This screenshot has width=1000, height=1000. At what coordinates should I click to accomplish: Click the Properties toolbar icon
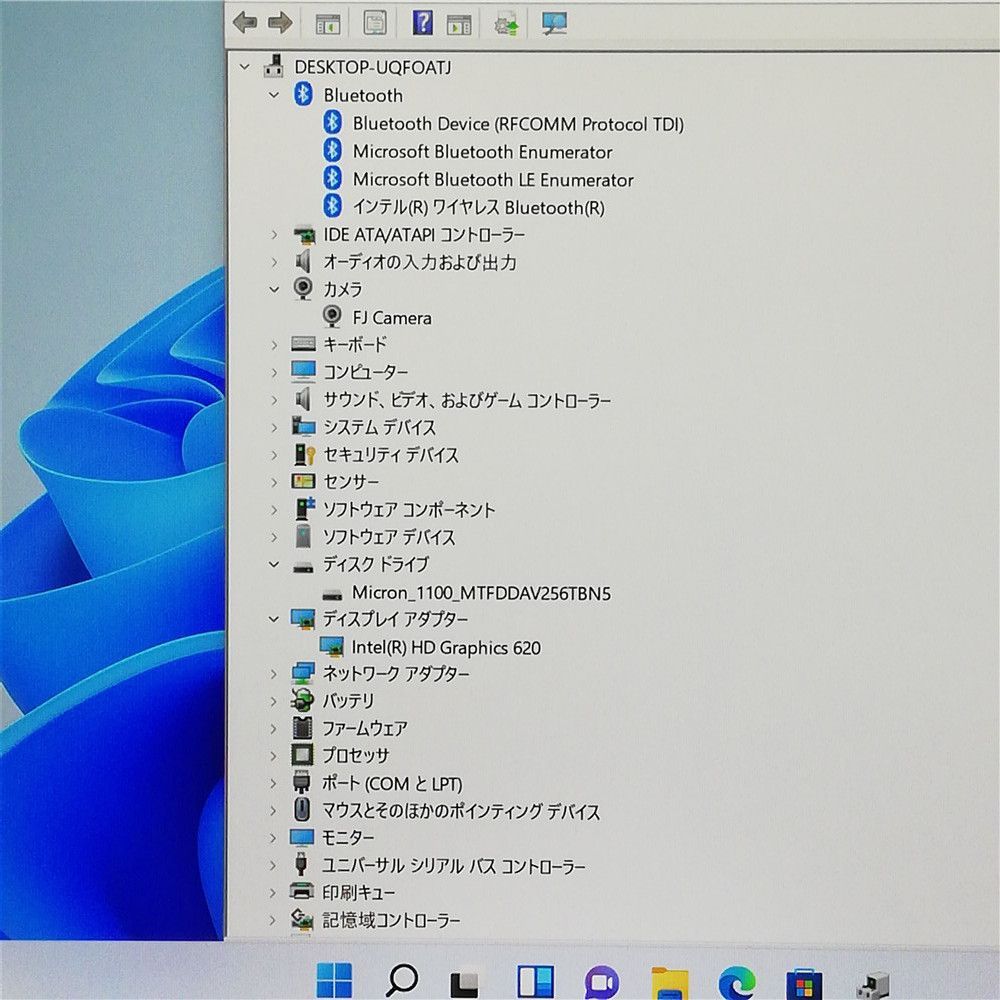[374, 23]
